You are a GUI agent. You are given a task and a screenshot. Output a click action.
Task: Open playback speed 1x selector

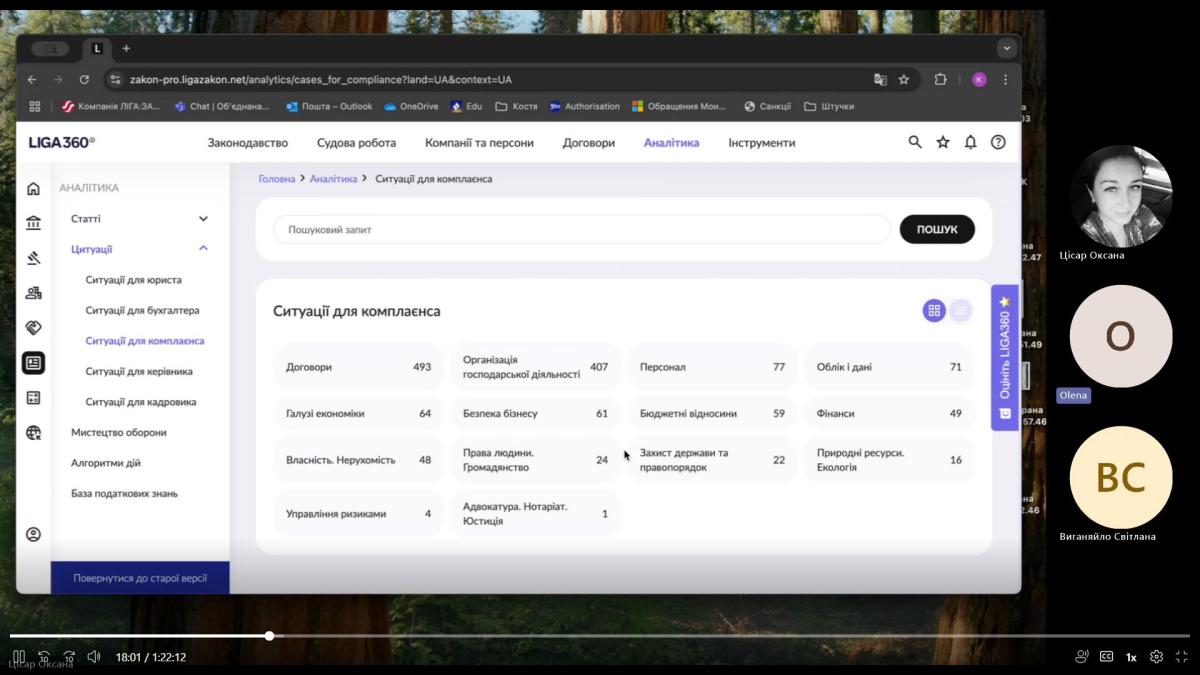click(1131, 657)
